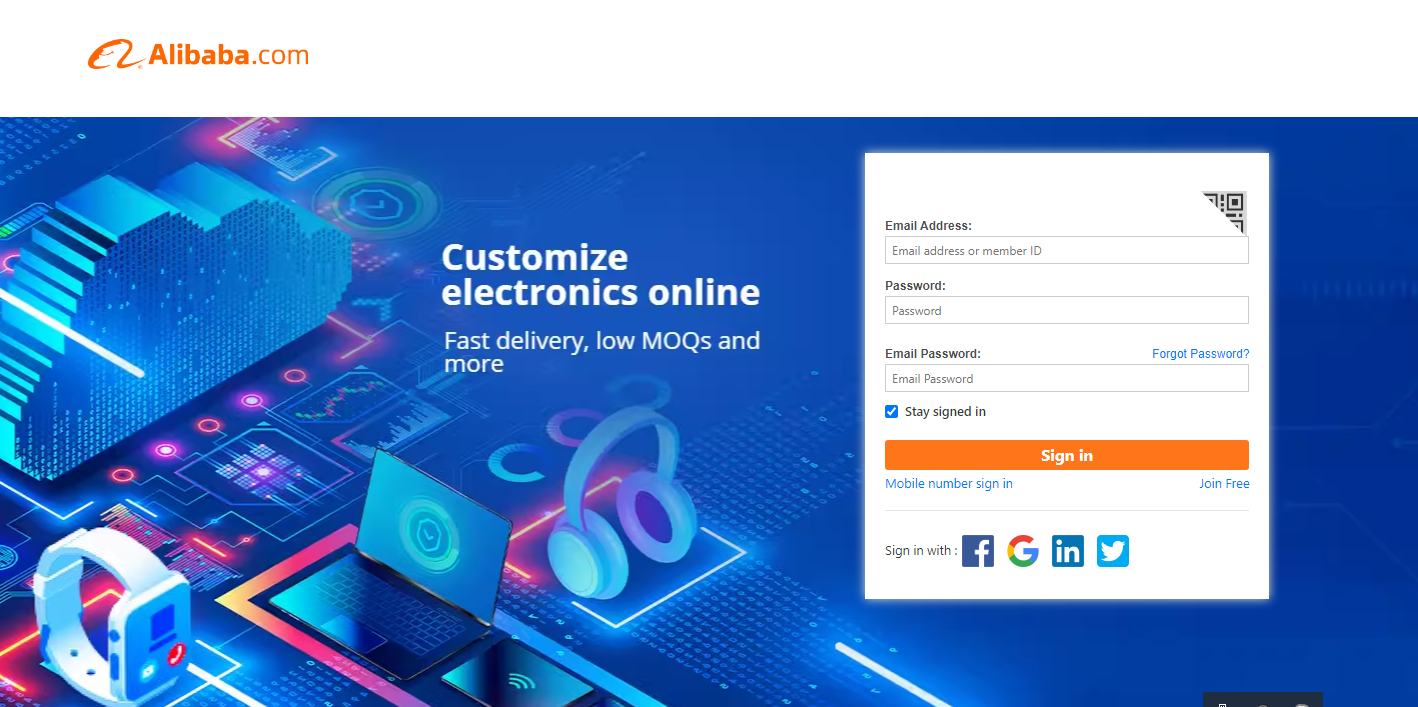The height and width of the screenshot is (707, 1418).
Task: Click the Alibaba.com logo
Action: (198, 55)
